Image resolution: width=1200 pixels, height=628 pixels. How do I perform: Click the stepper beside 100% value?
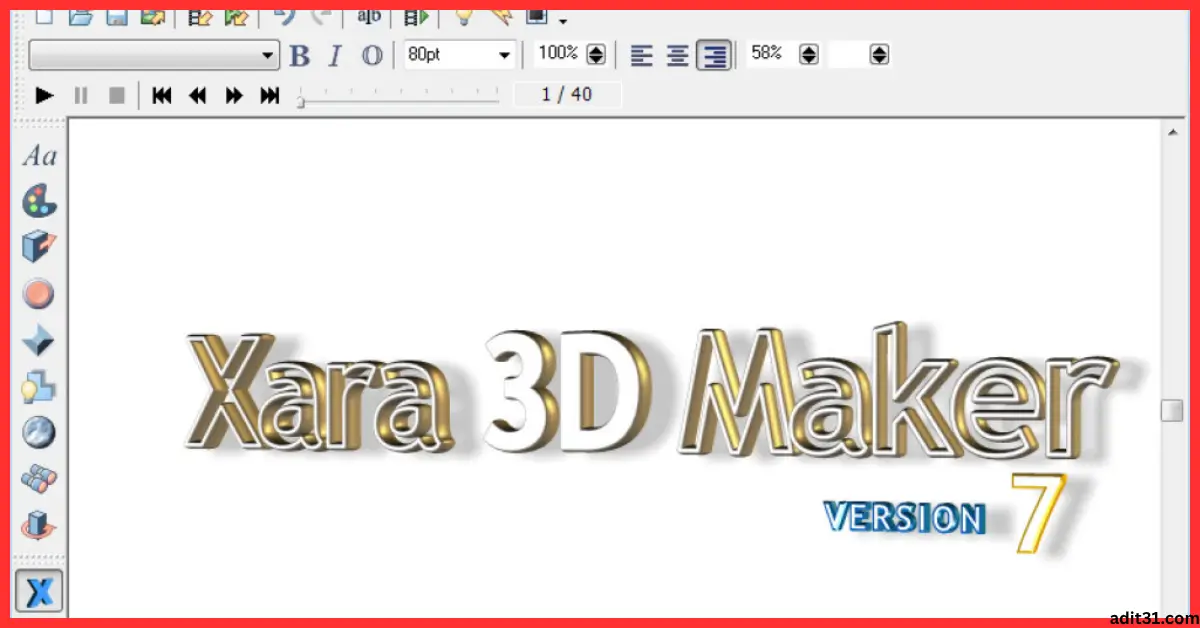(596, 55)
